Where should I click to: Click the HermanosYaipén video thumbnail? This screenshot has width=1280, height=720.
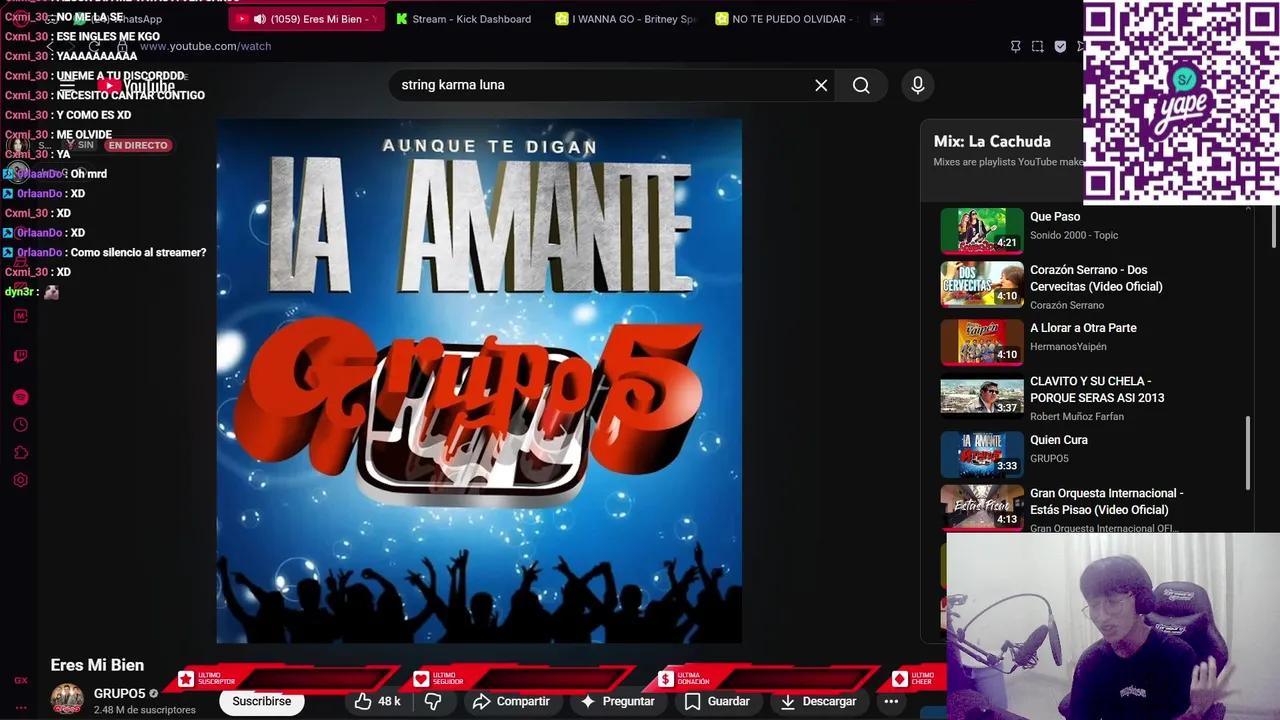(981, 342)
